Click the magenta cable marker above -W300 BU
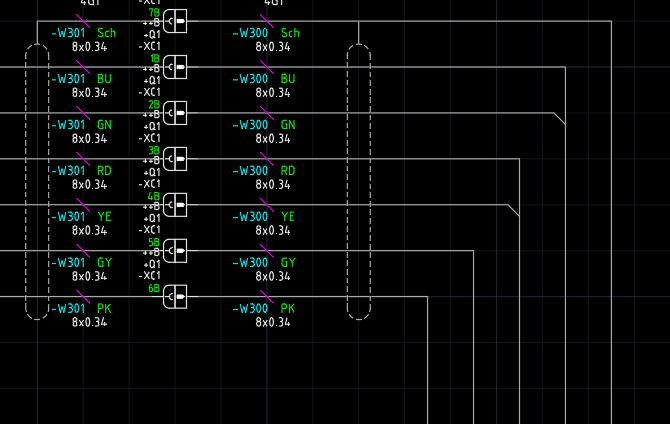 pyautogui.click(x=267, y=67)
